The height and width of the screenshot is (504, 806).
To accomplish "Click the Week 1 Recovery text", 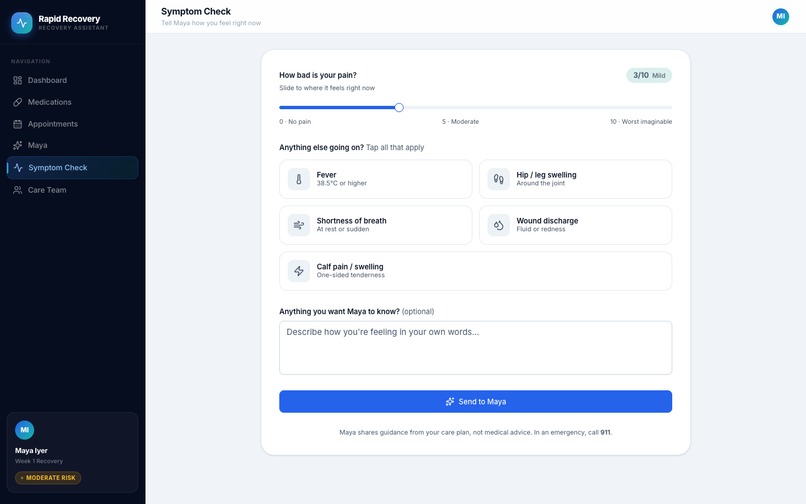I will tap(39, 461).
